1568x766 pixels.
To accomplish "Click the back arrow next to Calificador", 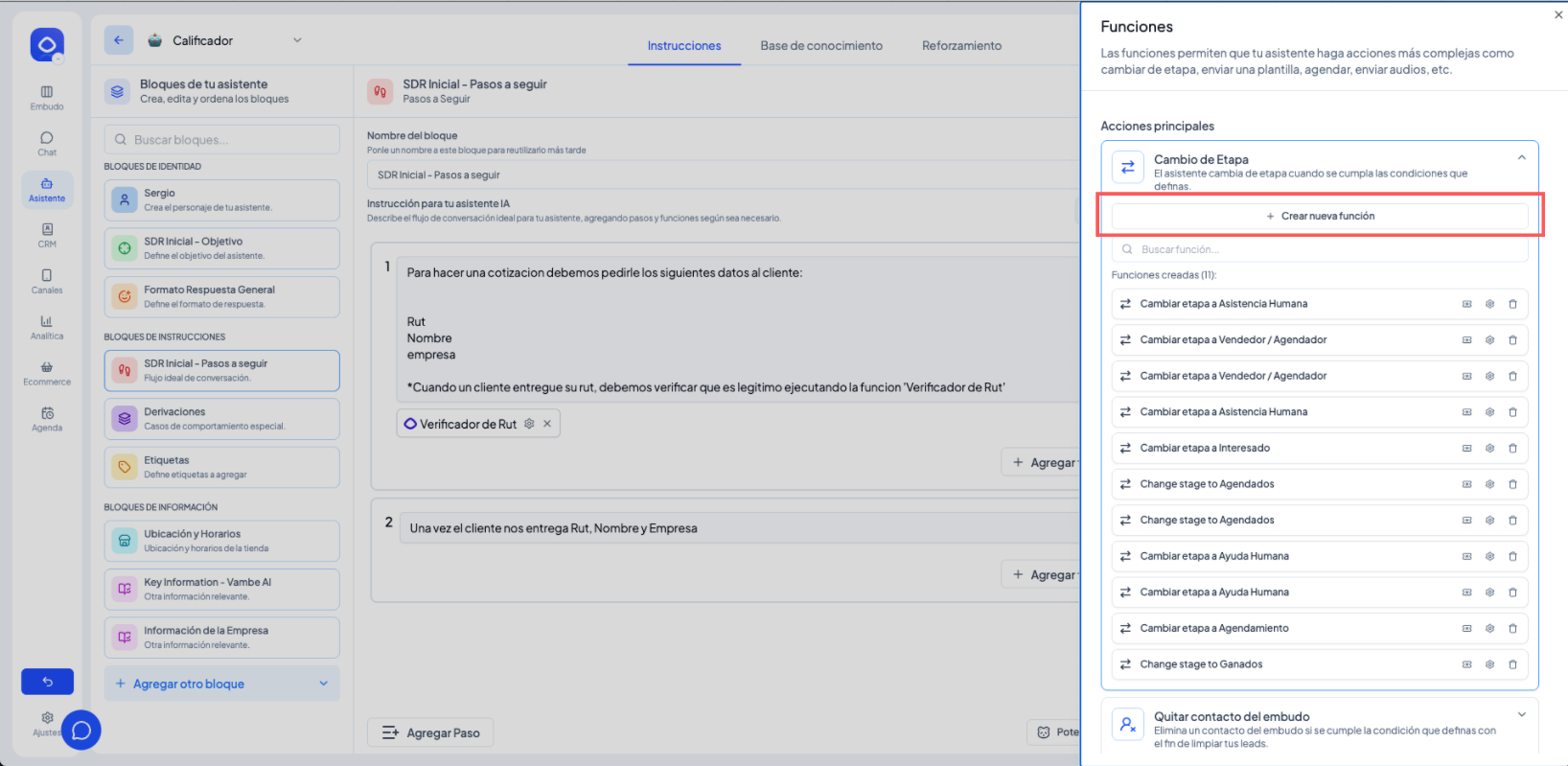I will 119,40.
